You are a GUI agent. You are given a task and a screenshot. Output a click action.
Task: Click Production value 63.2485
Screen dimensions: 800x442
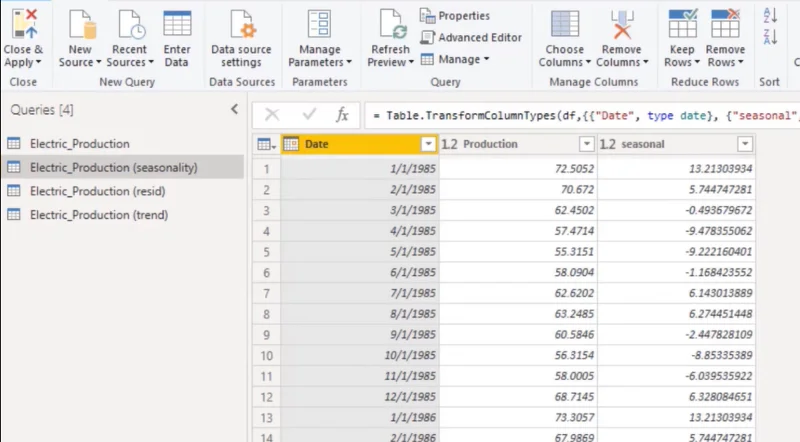[518, 314]
